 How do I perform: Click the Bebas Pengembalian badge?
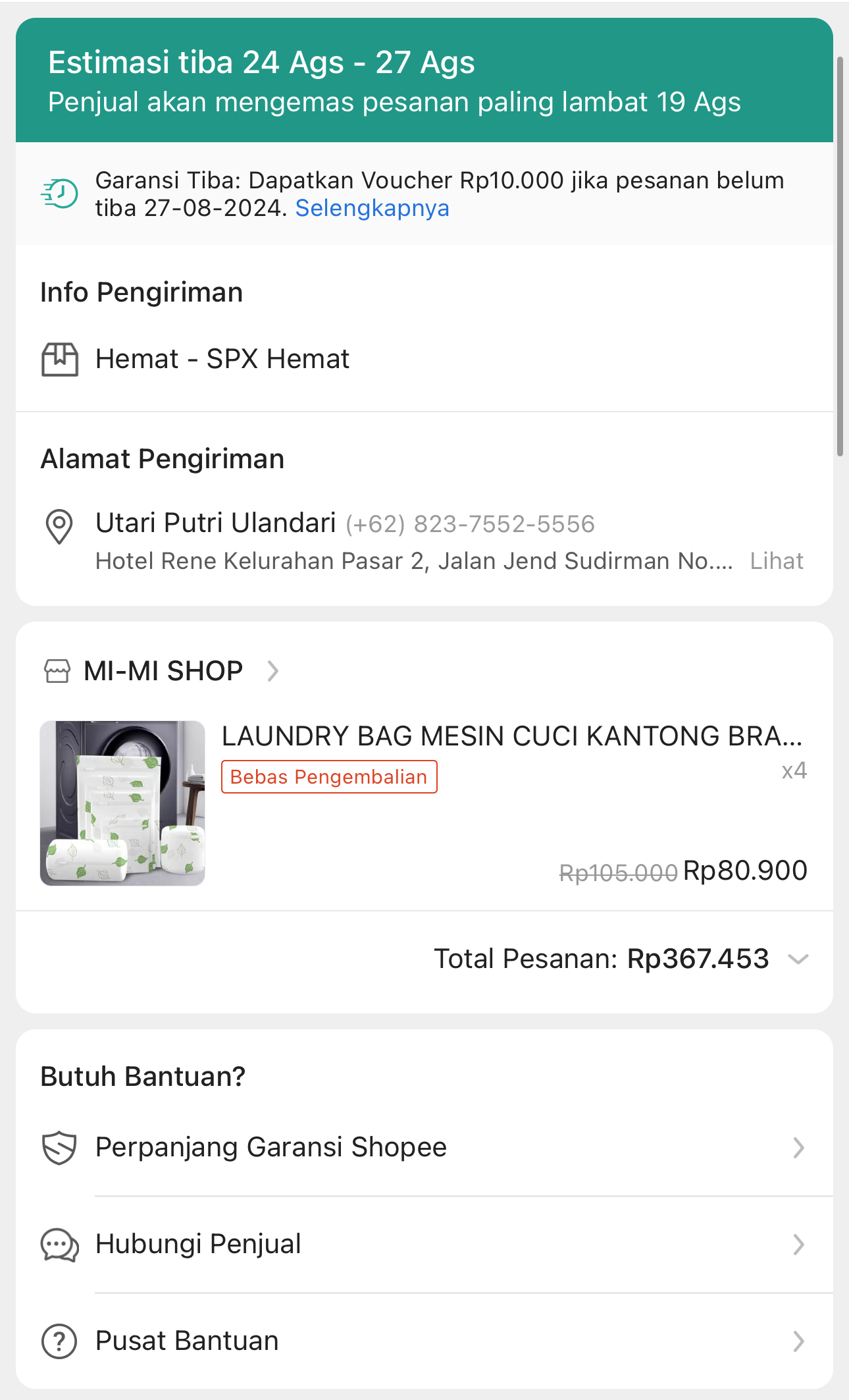click(x=329, y=777)
